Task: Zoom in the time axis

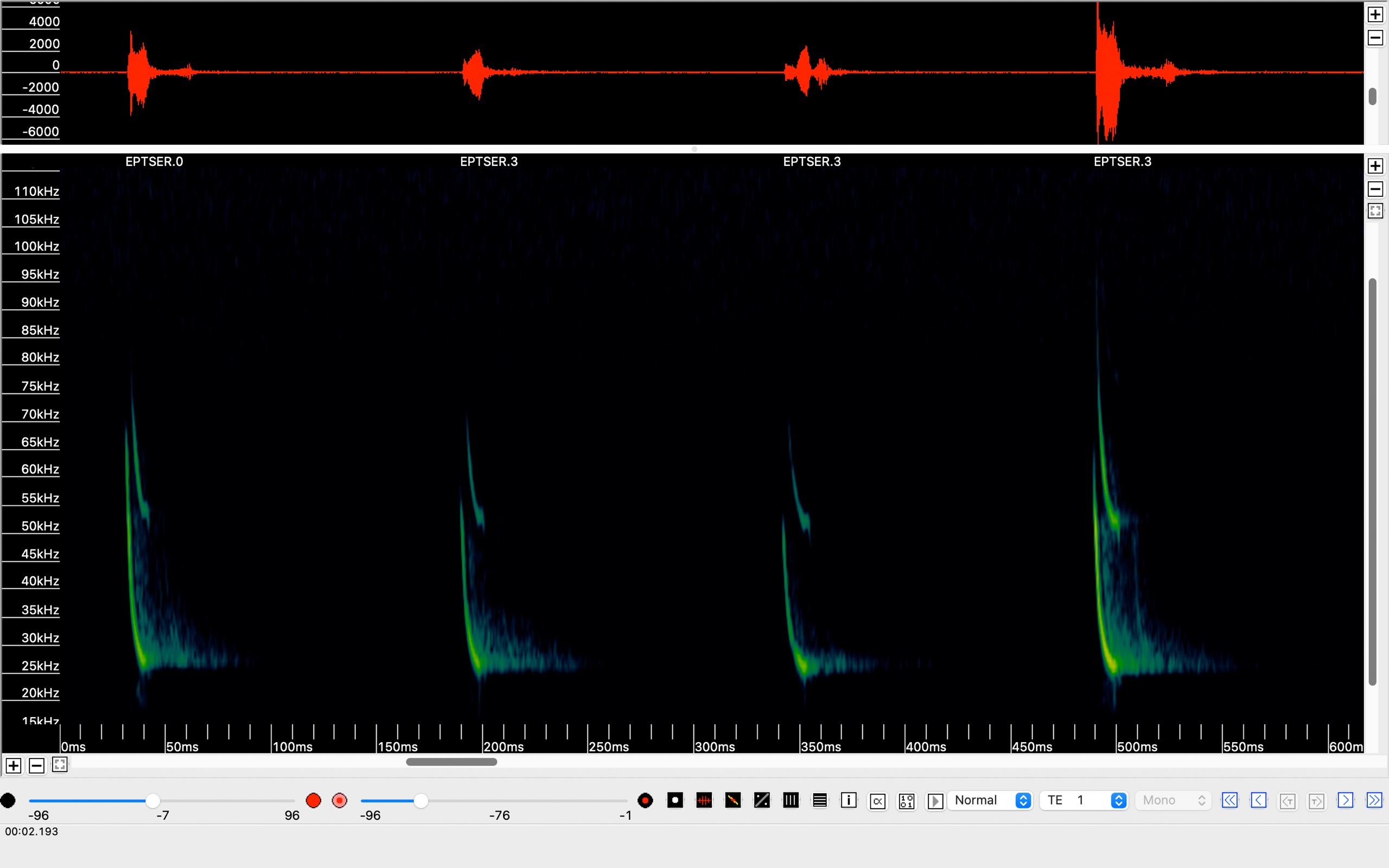Action: [x=14, y=766]
